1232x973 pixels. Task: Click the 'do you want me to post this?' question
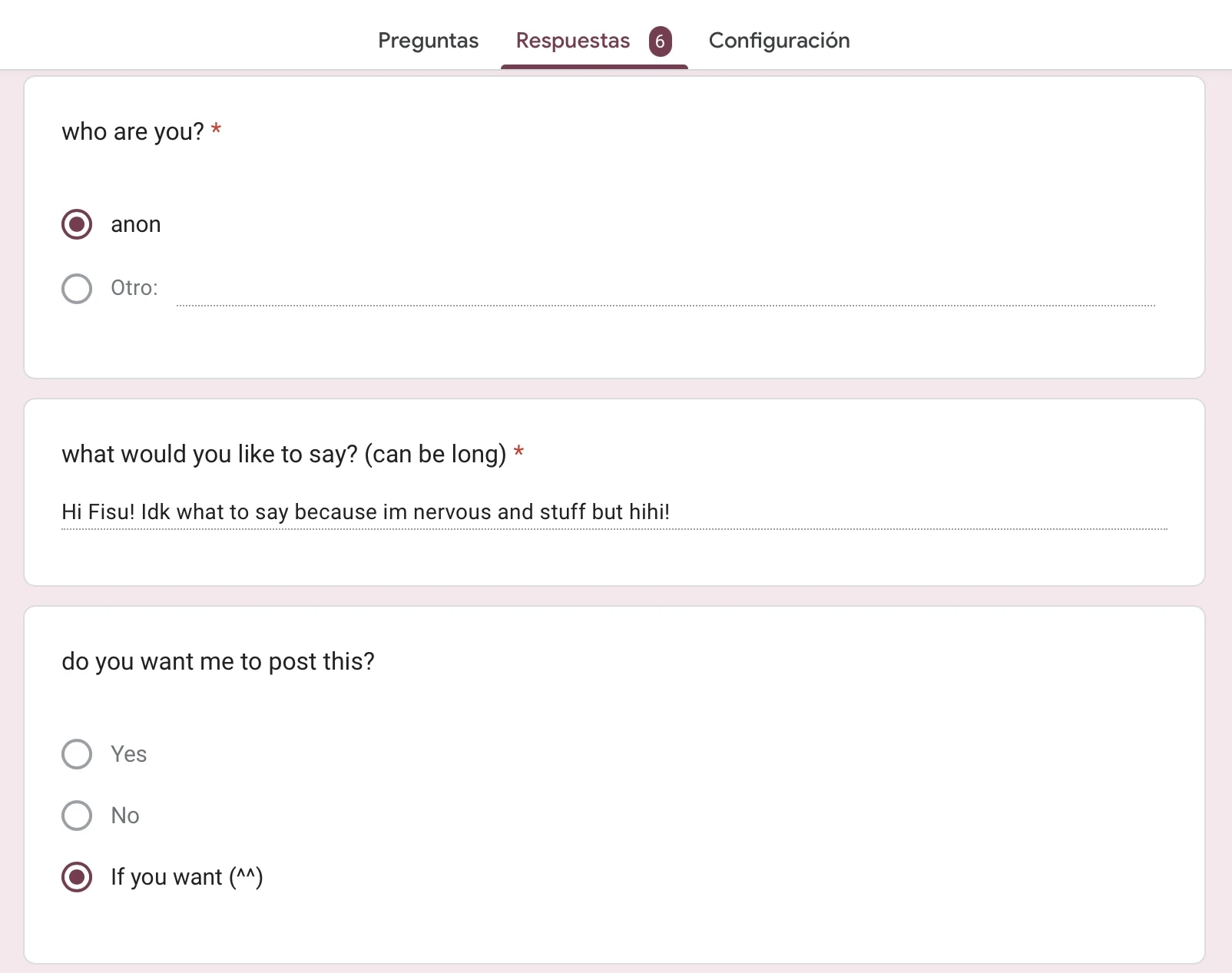tap(219, 661)
